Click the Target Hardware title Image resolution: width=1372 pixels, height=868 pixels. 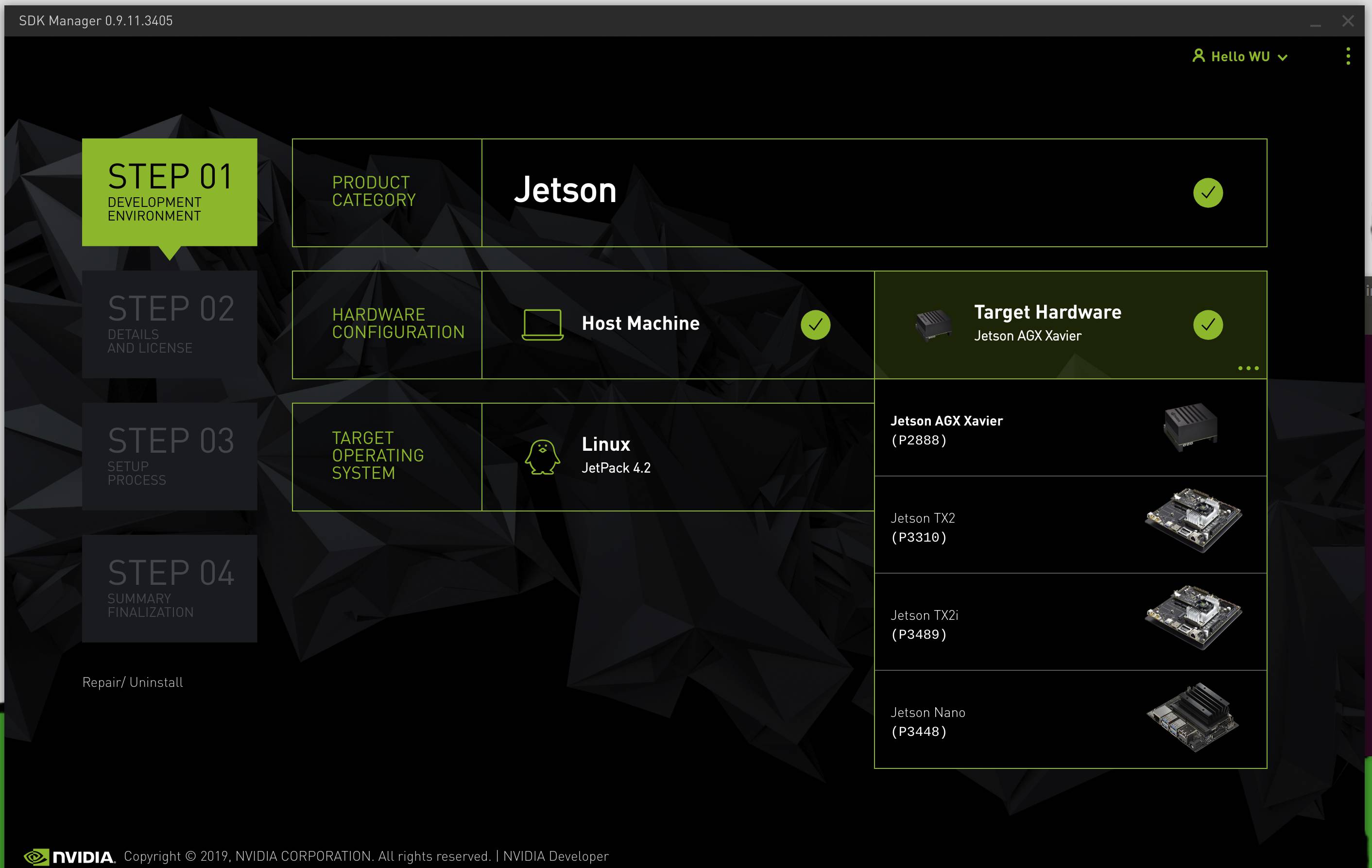coord(1047,312)
